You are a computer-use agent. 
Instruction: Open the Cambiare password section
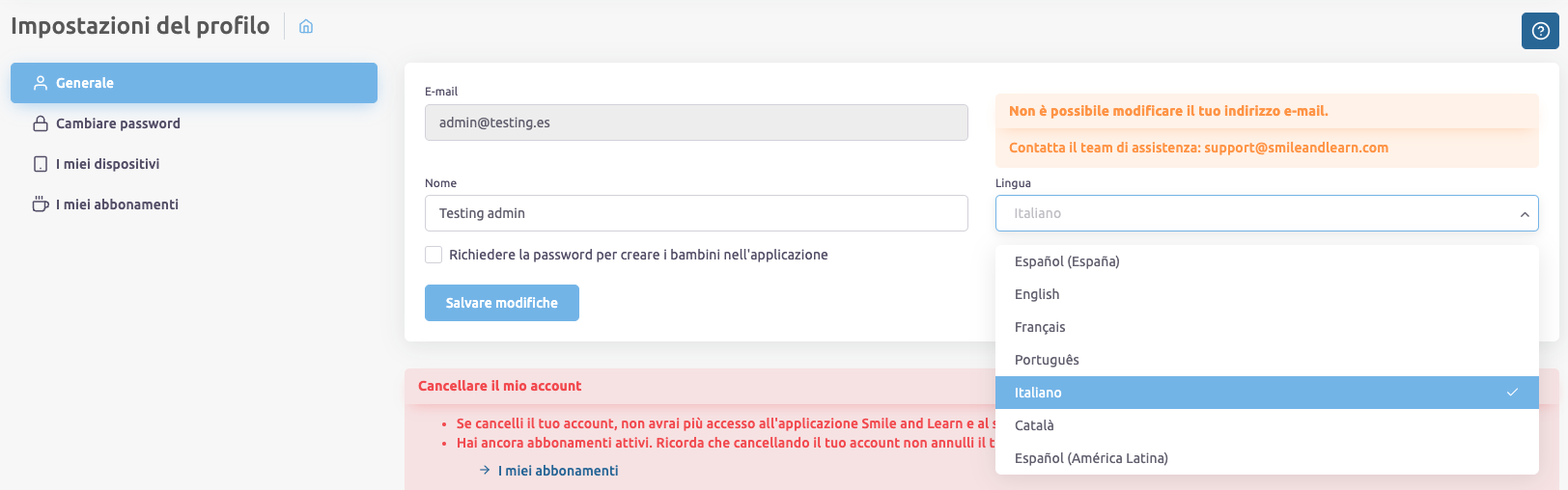pos(118,123)
